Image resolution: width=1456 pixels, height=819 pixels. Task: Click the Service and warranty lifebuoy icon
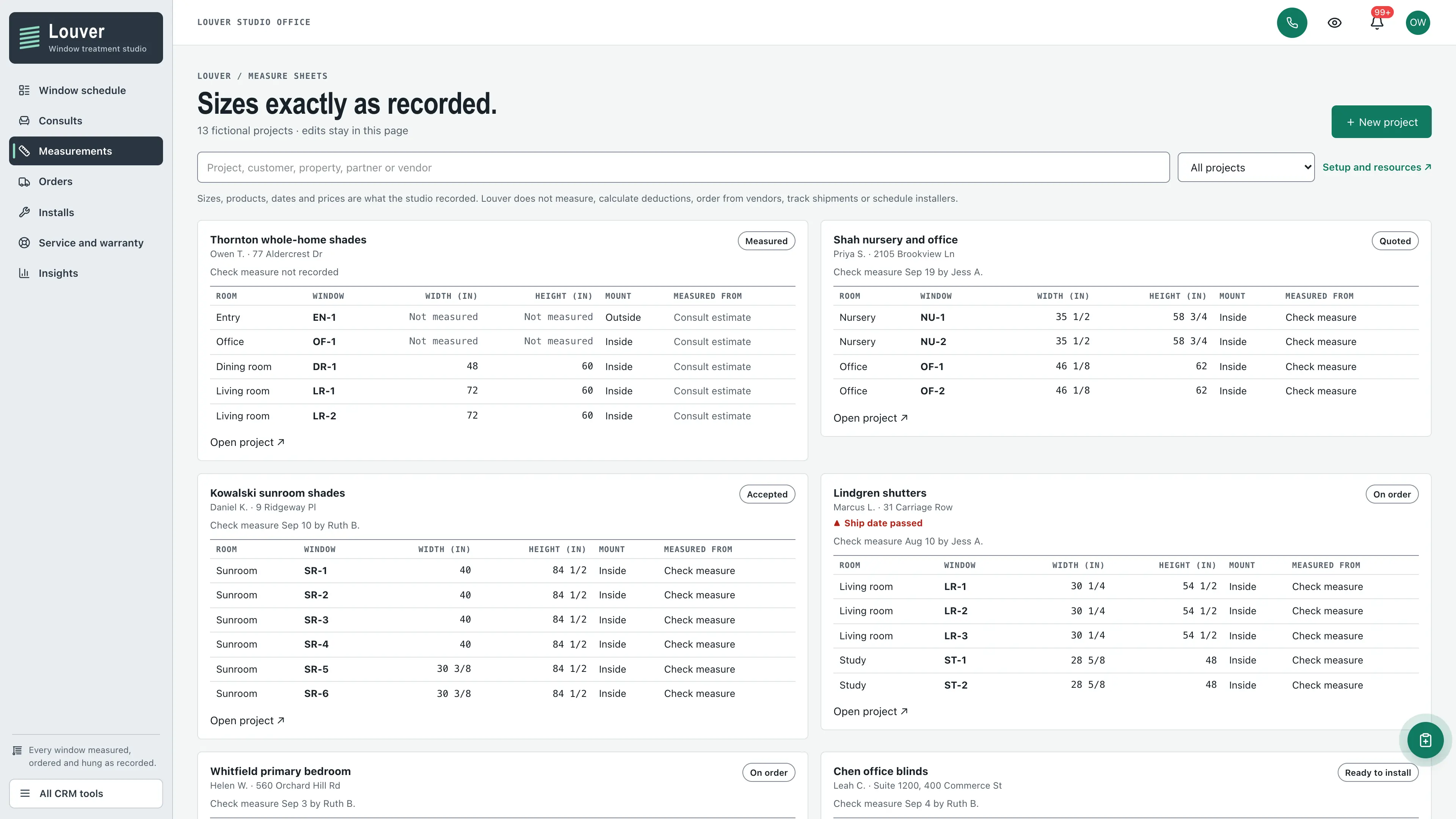click(x=24, y=243)
